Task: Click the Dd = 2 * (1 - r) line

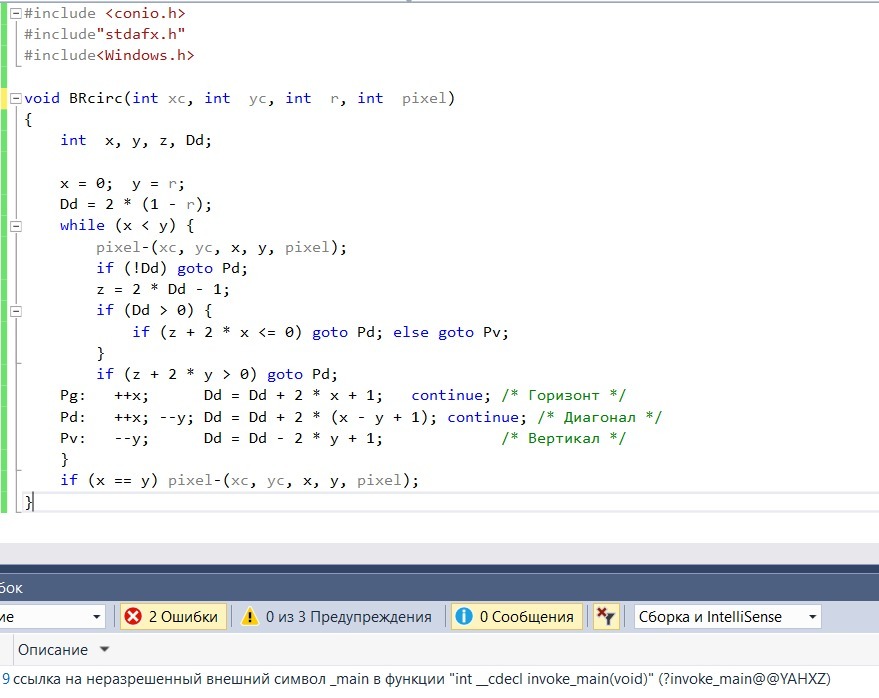Action: tap(136, 205)
